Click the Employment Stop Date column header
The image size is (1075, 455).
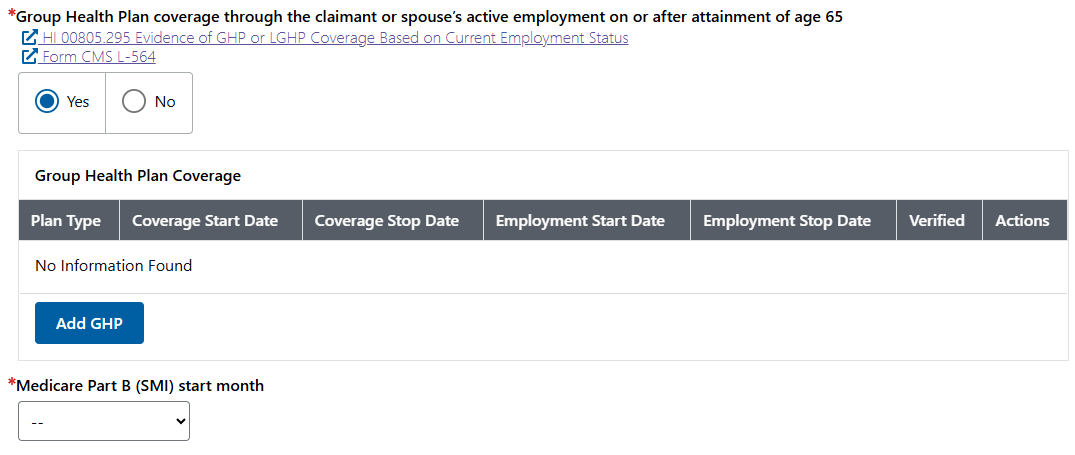point(787,221)
